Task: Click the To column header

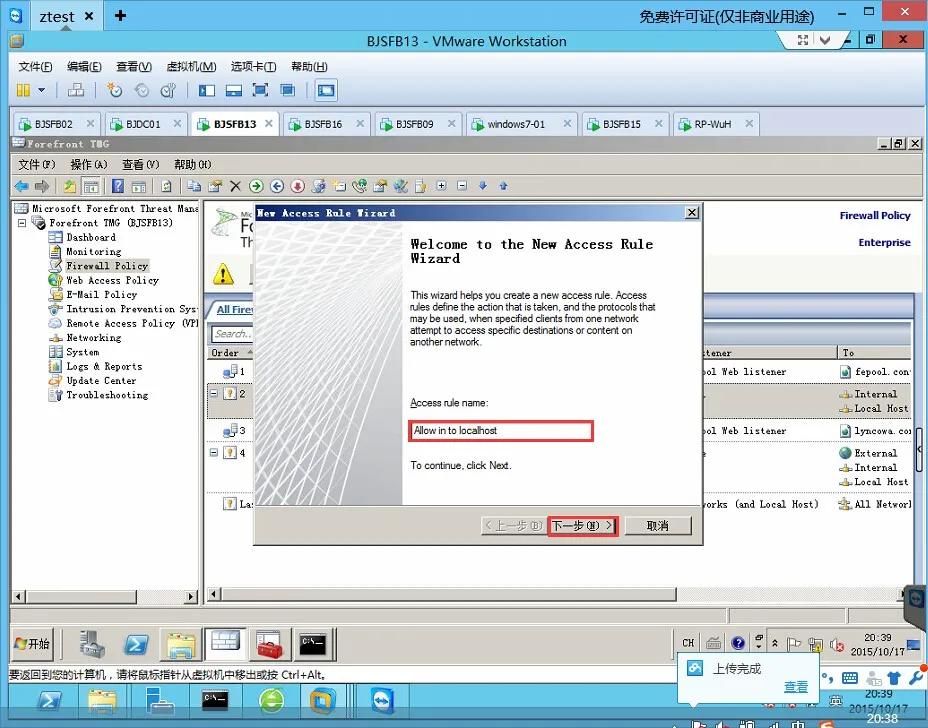Action: point(874,353)
